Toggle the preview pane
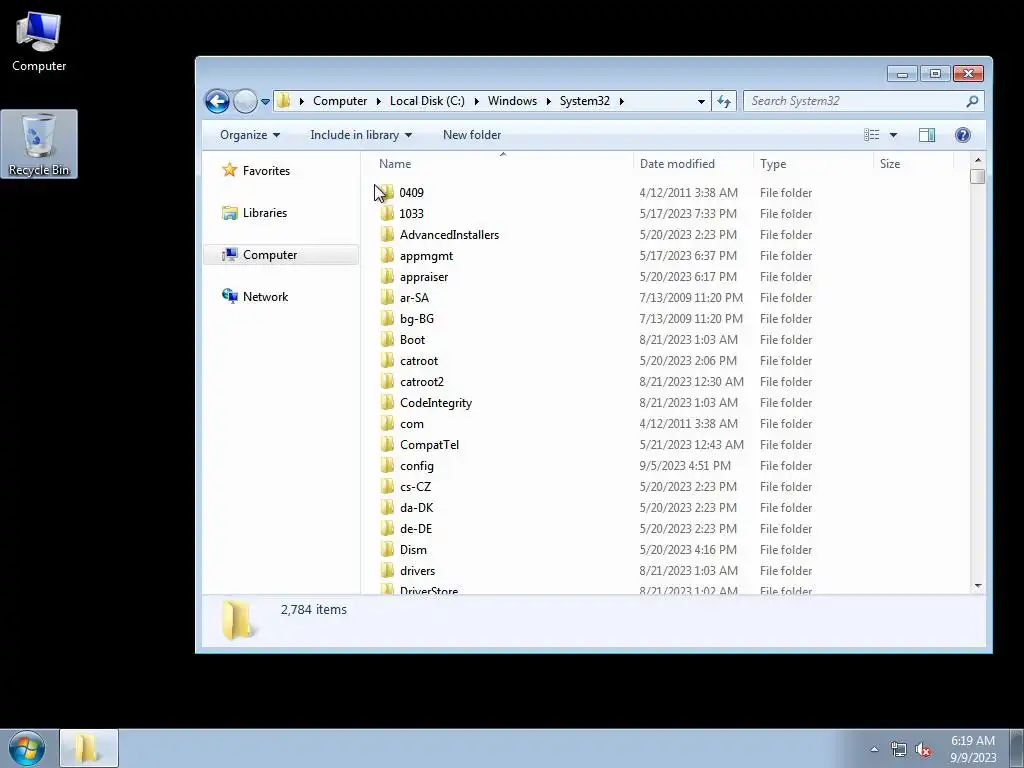 [x=927, y=135]
